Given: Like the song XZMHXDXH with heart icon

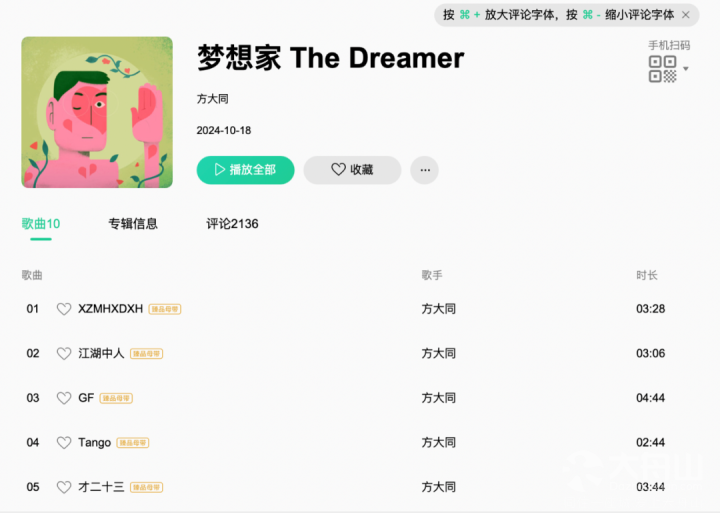Looking at the screenshot, I should coord(64,309).
